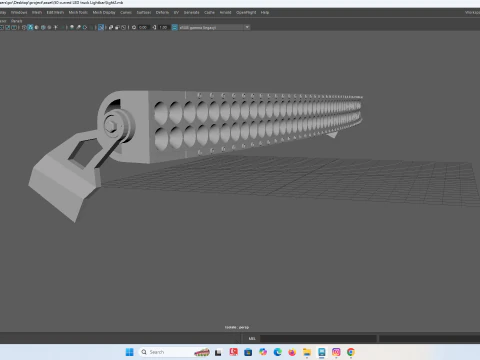Toggle use default material icon
Viewport: 480px width, 360px height.
tap(37, 27)
